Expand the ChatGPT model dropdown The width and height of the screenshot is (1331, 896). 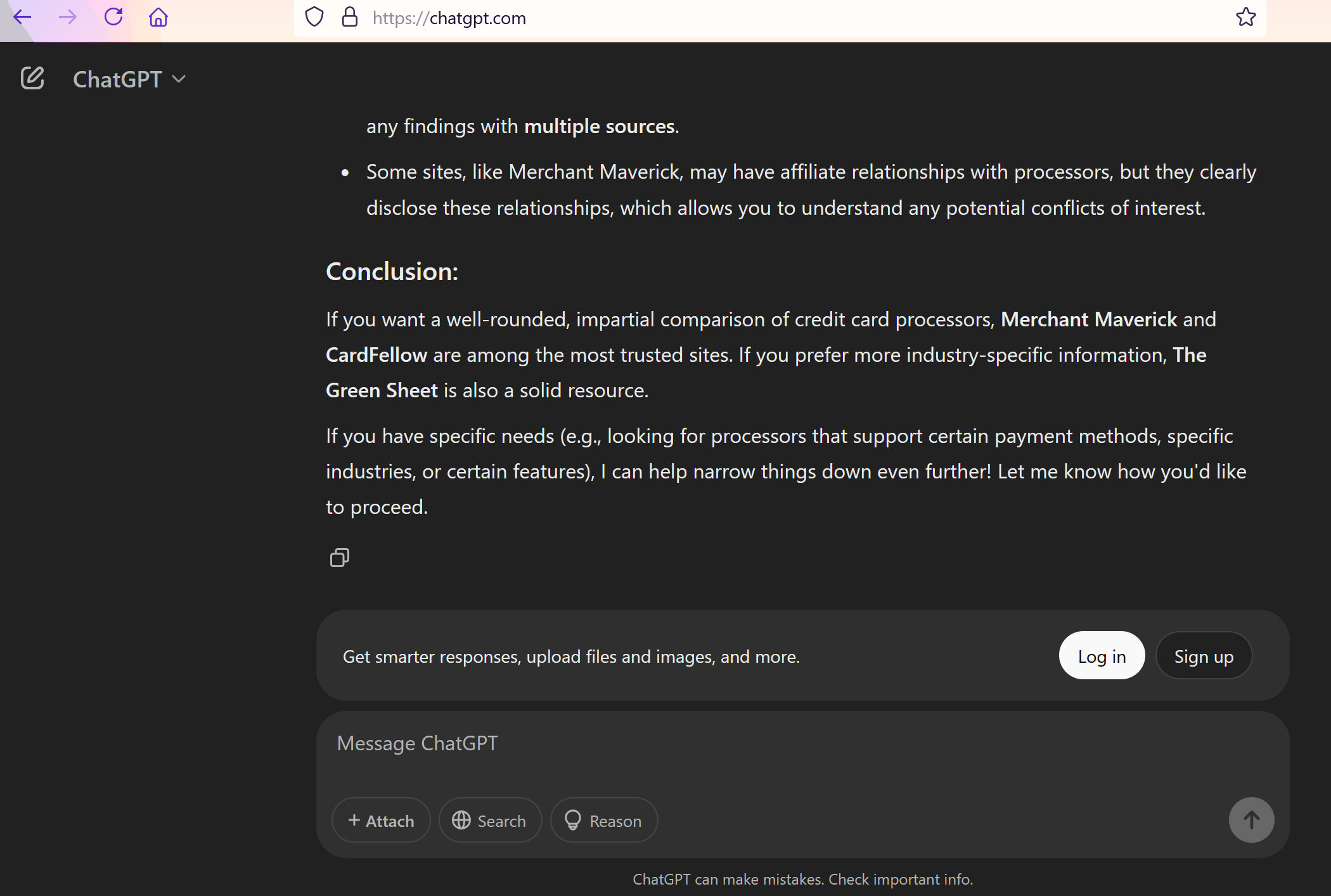point(129,79)
